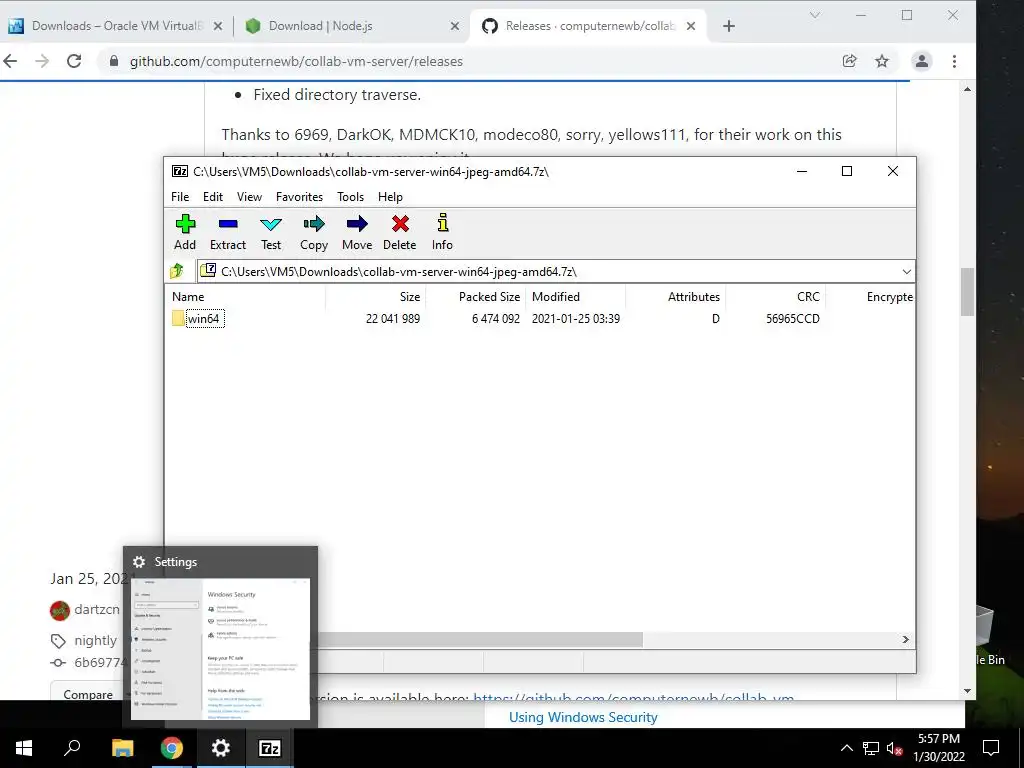The image size is (1024, 768).
Task: Open the Edit menu
Action: (x=213, y=197)
